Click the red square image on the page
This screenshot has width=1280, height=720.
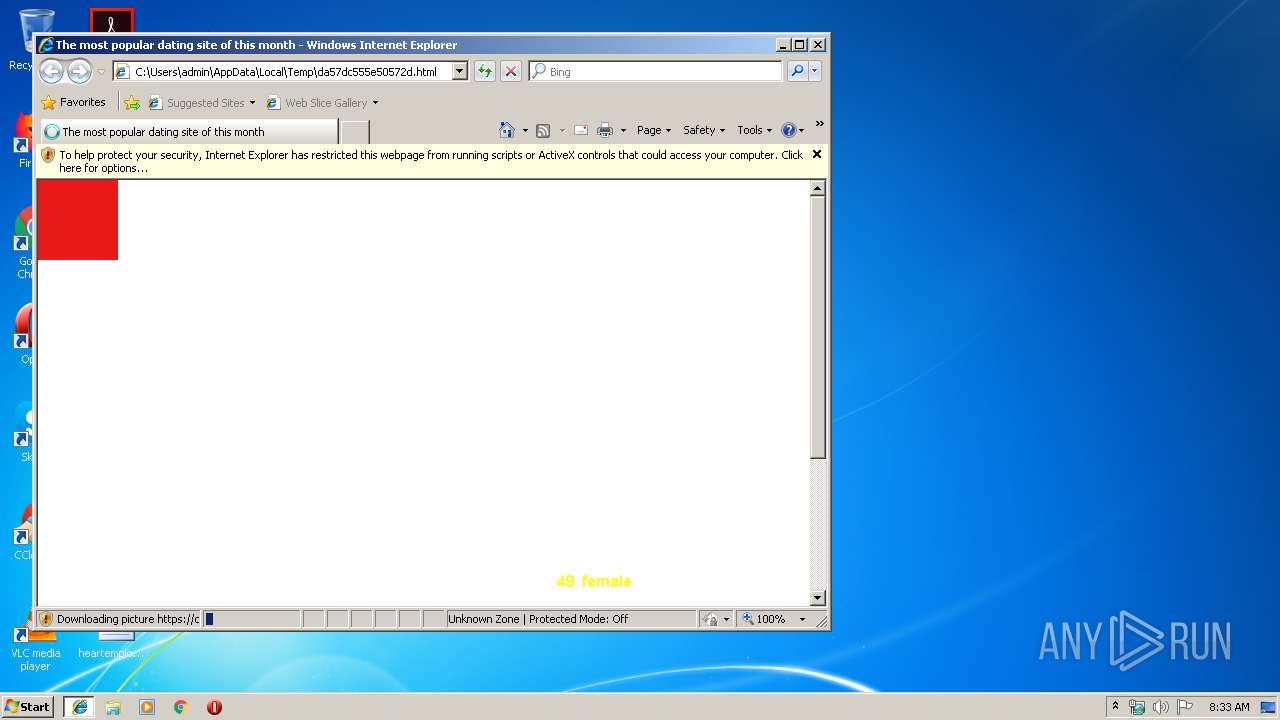coord(77,220)
